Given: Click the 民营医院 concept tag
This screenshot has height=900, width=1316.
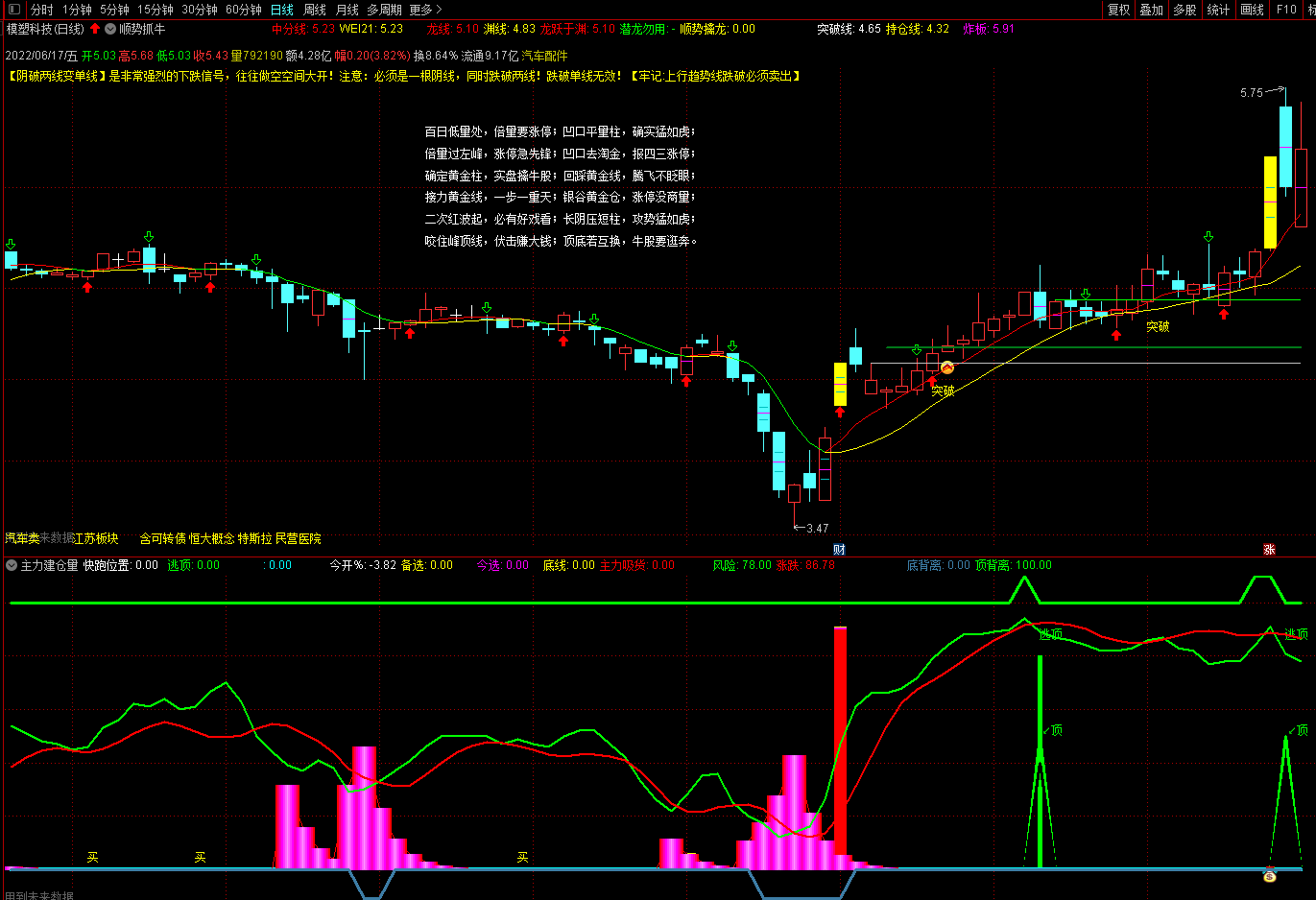Looking at the screenshot, I should pos(299,538).
